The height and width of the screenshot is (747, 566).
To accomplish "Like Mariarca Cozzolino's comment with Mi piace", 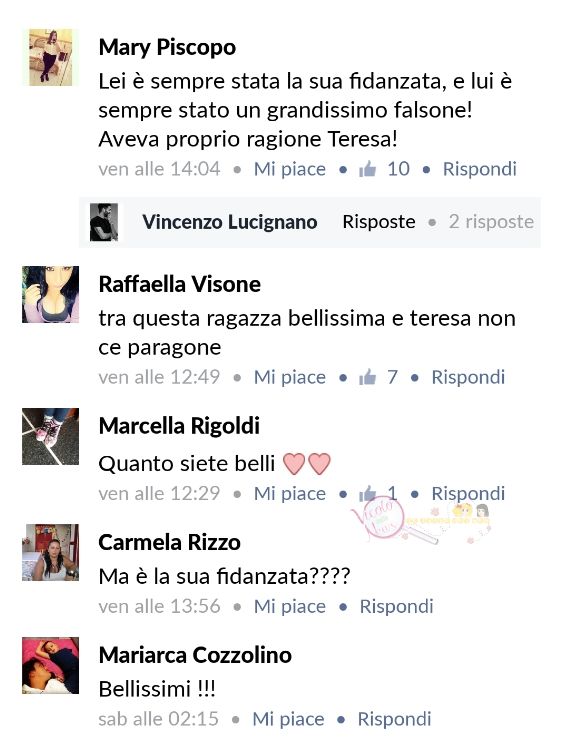I will point(288,719).
